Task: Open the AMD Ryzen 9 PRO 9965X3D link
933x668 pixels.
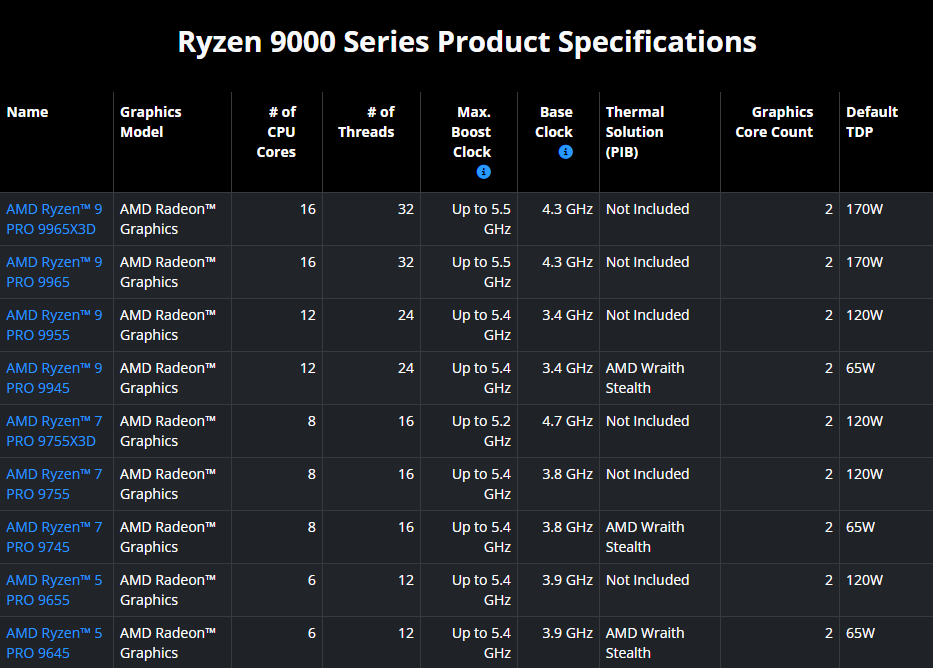Action: tap(54, 219)
